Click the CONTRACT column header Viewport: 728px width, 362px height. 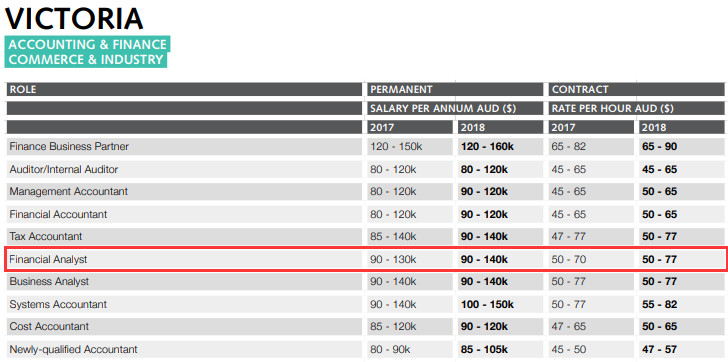click(x=637, y=89)
